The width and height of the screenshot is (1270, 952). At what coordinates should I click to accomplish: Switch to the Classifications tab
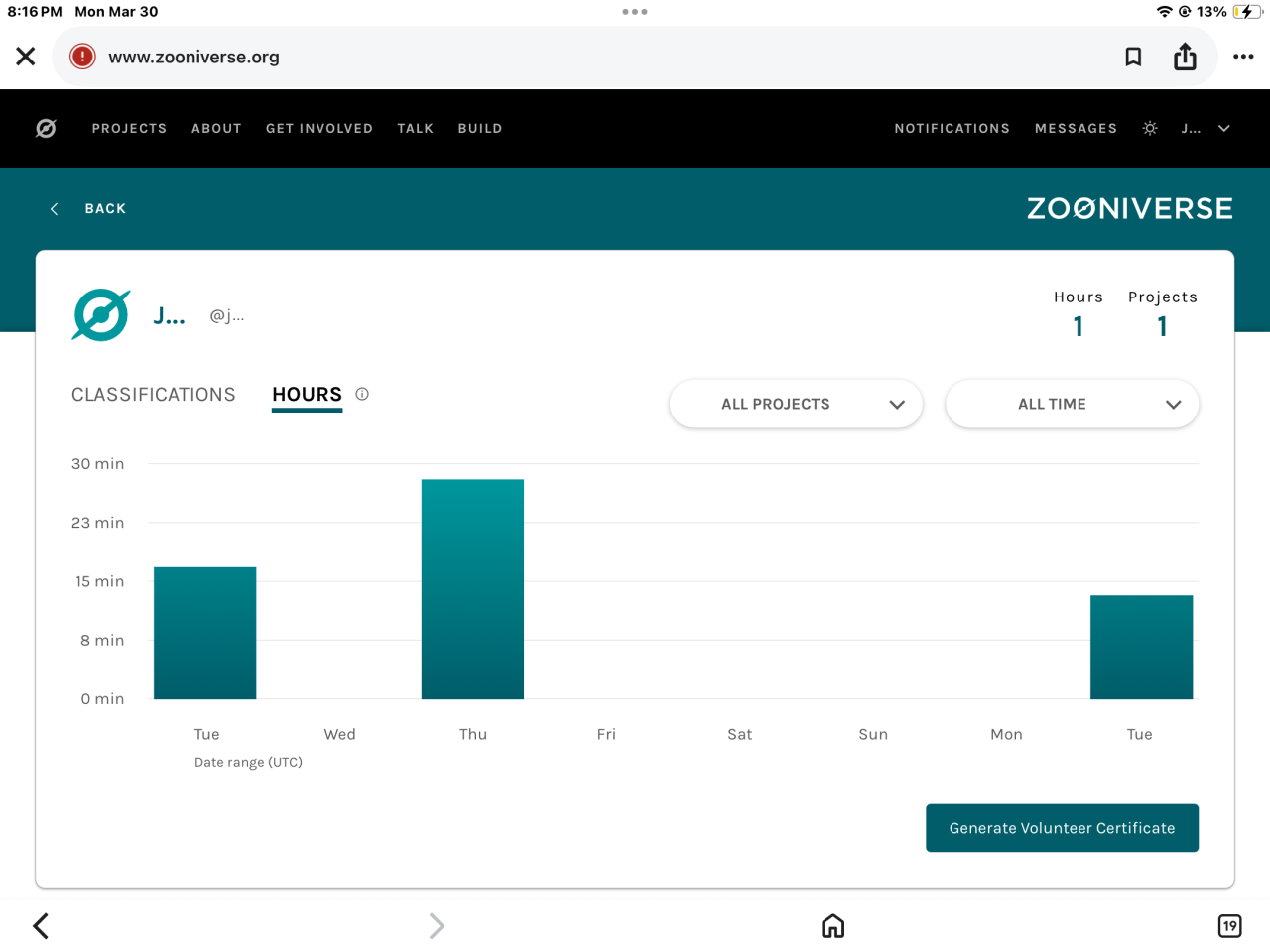click(154, 395)
